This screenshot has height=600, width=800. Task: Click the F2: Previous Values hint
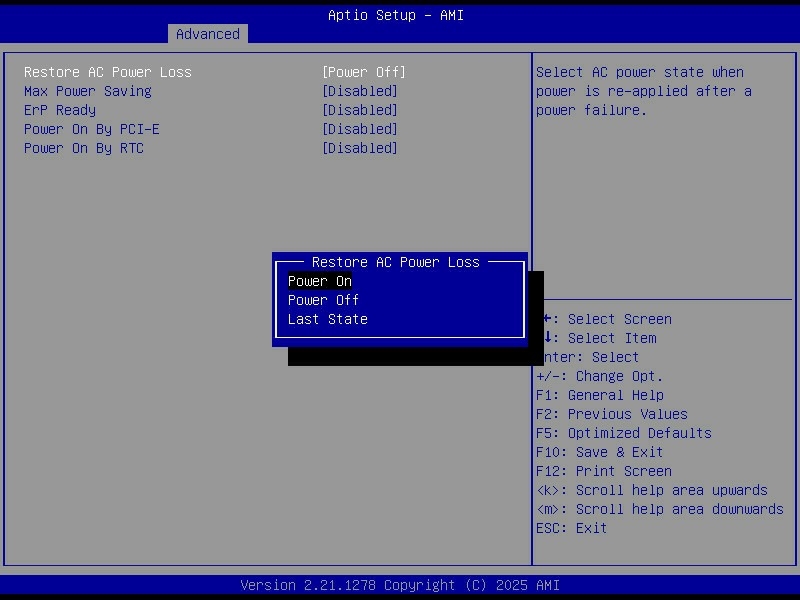tap(612, 414)
